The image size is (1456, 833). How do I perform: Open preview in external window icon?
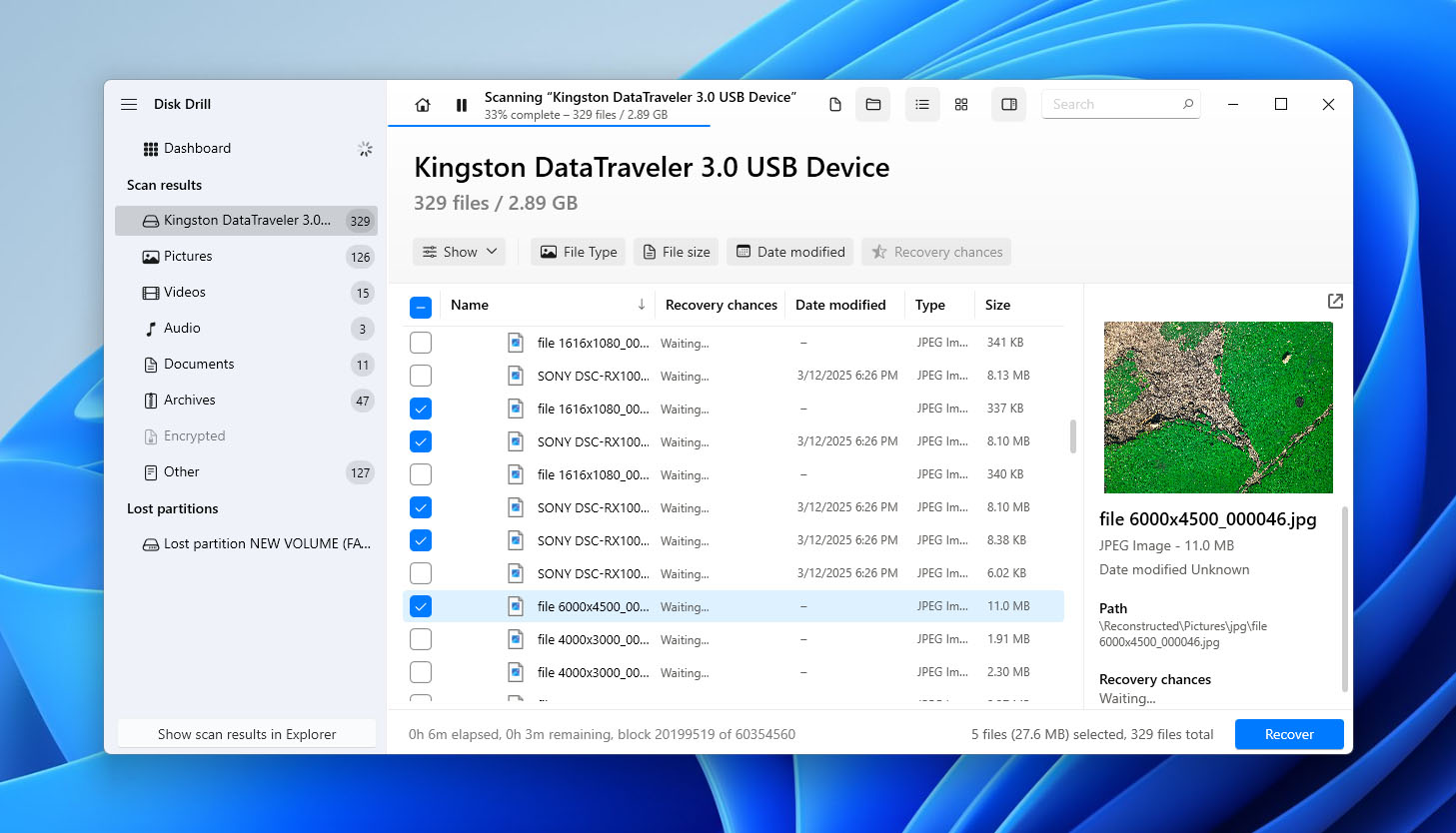click(x=1335, y=301)
